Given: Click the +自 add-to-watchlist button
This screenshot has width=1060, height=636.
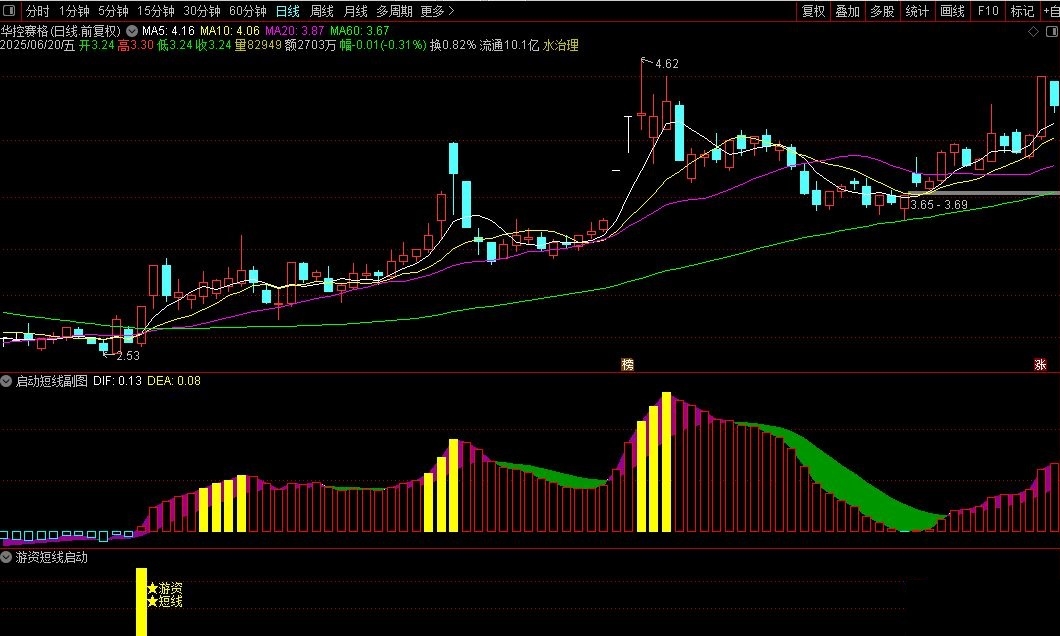Looking at the screenshot, I should coord(1051,11).
